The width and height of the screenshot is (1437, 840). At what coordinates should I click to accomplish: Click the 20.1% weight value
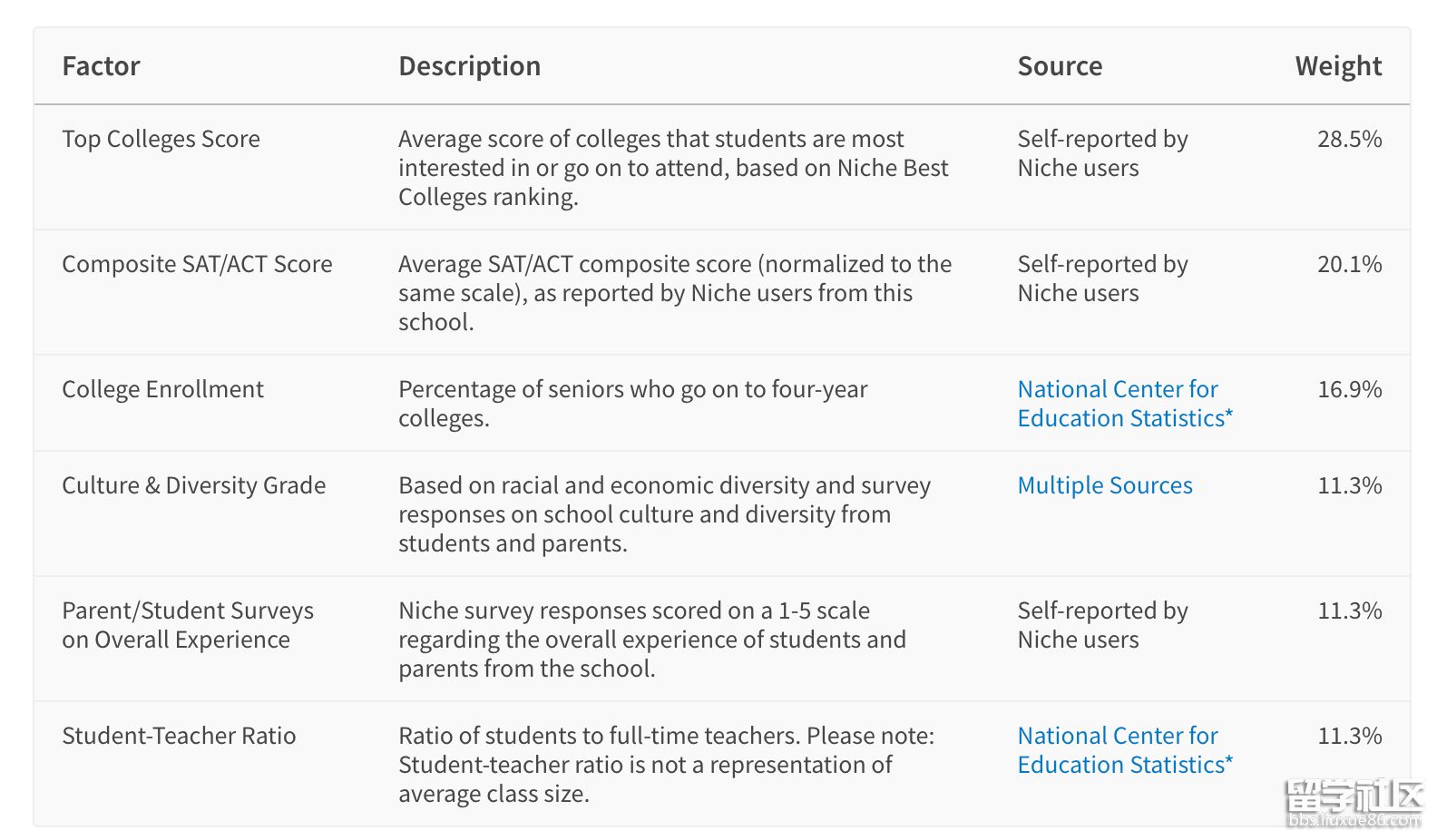click(x=1349, y=264)
